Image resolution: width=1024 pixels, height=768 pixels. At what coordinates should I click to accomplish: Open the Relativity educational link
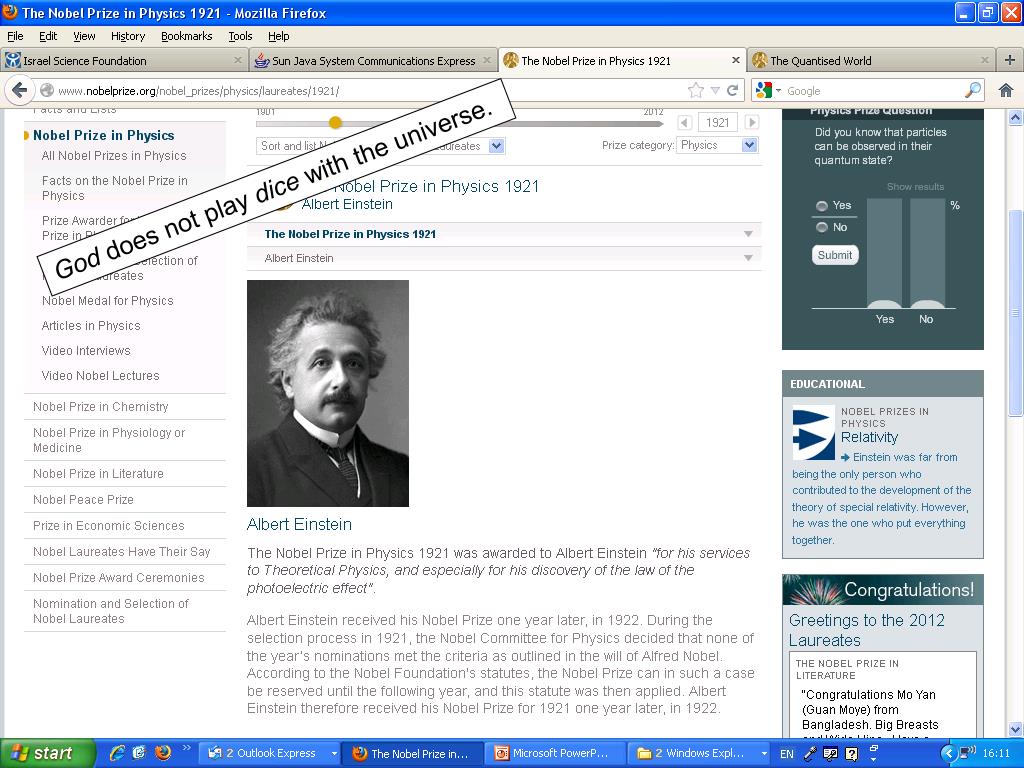point(869,437)
